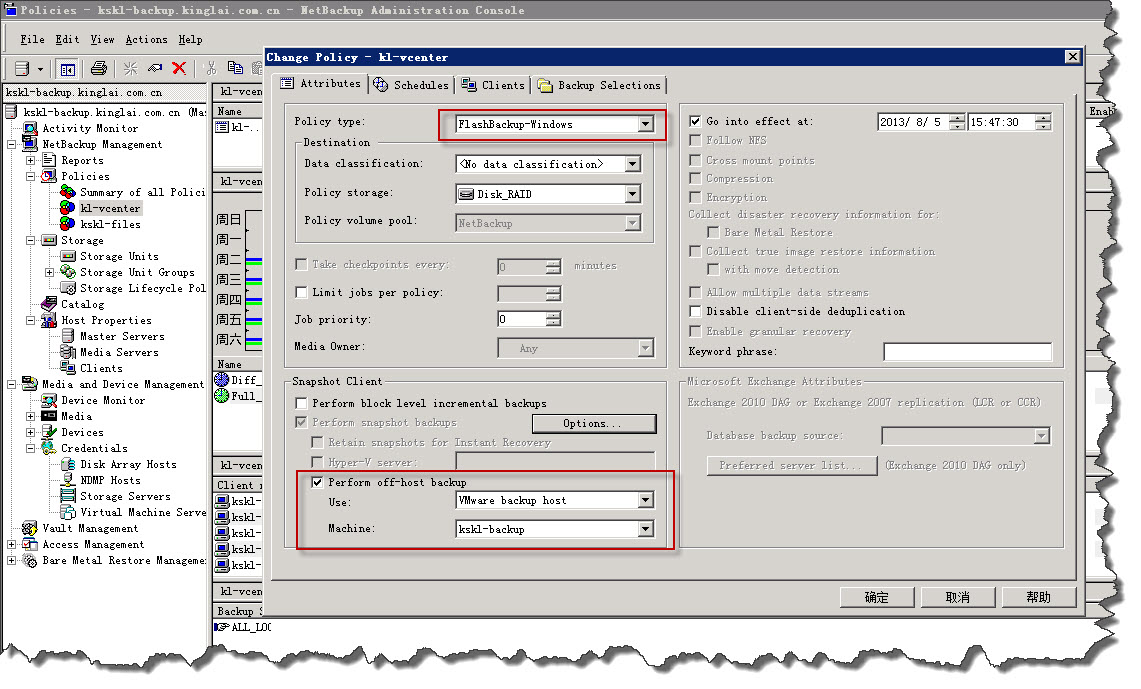Click the Go into effect time stepper
Image resolution: width=1141 pixels, height=689 pixels.
pos(1043,122)
